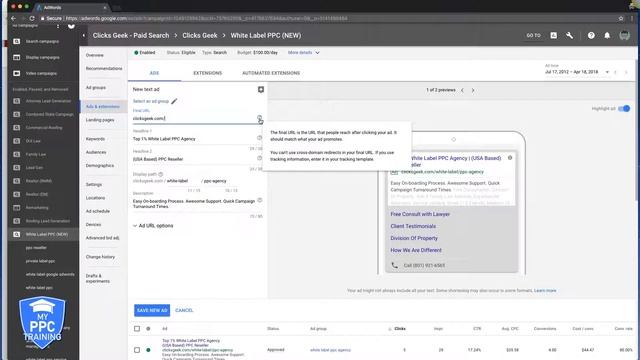Open the reports chart icon in header
The height and width of the screenshot is (360, 640).
point(553,36)
